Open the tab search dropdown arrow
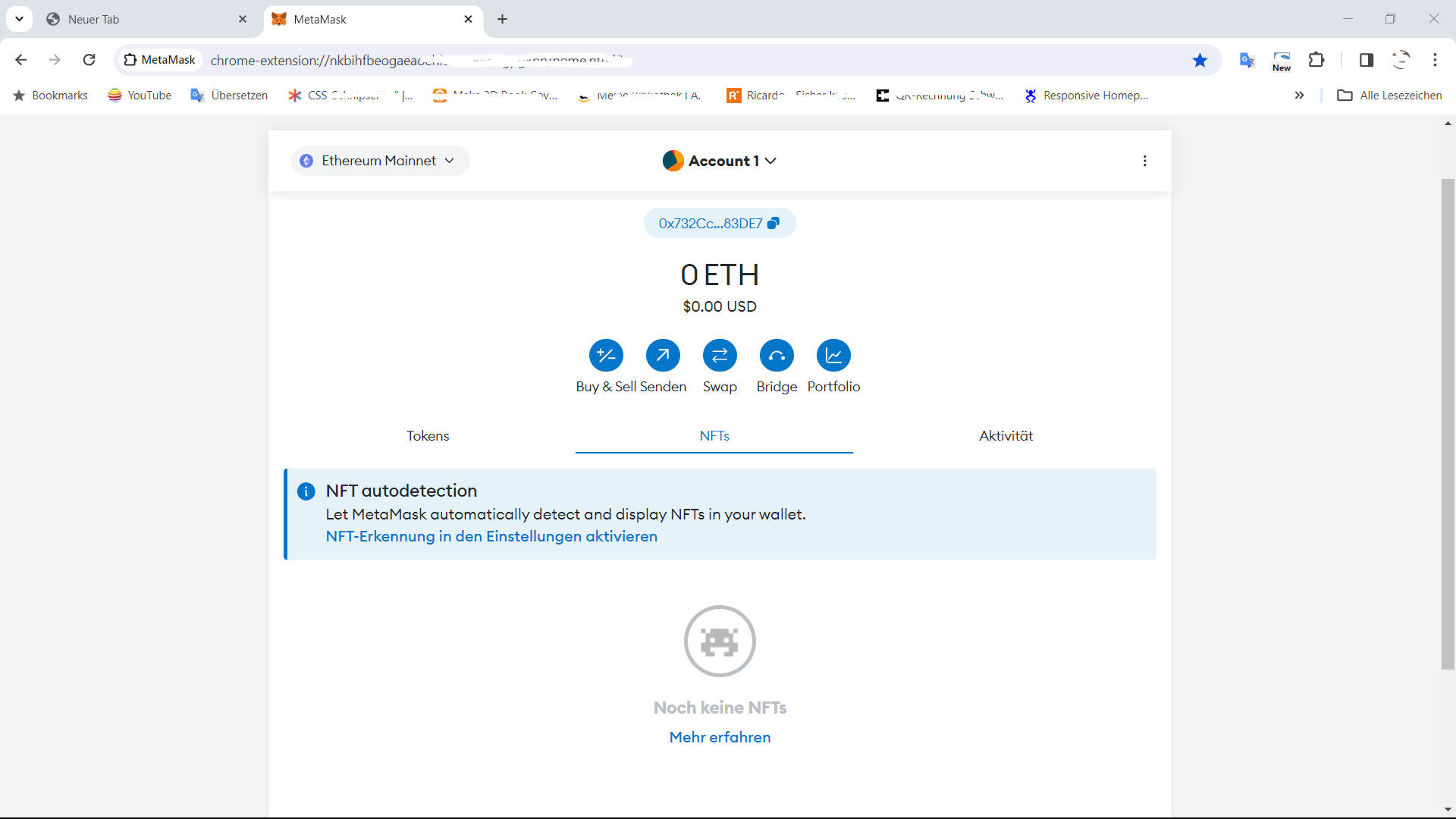 19,19
